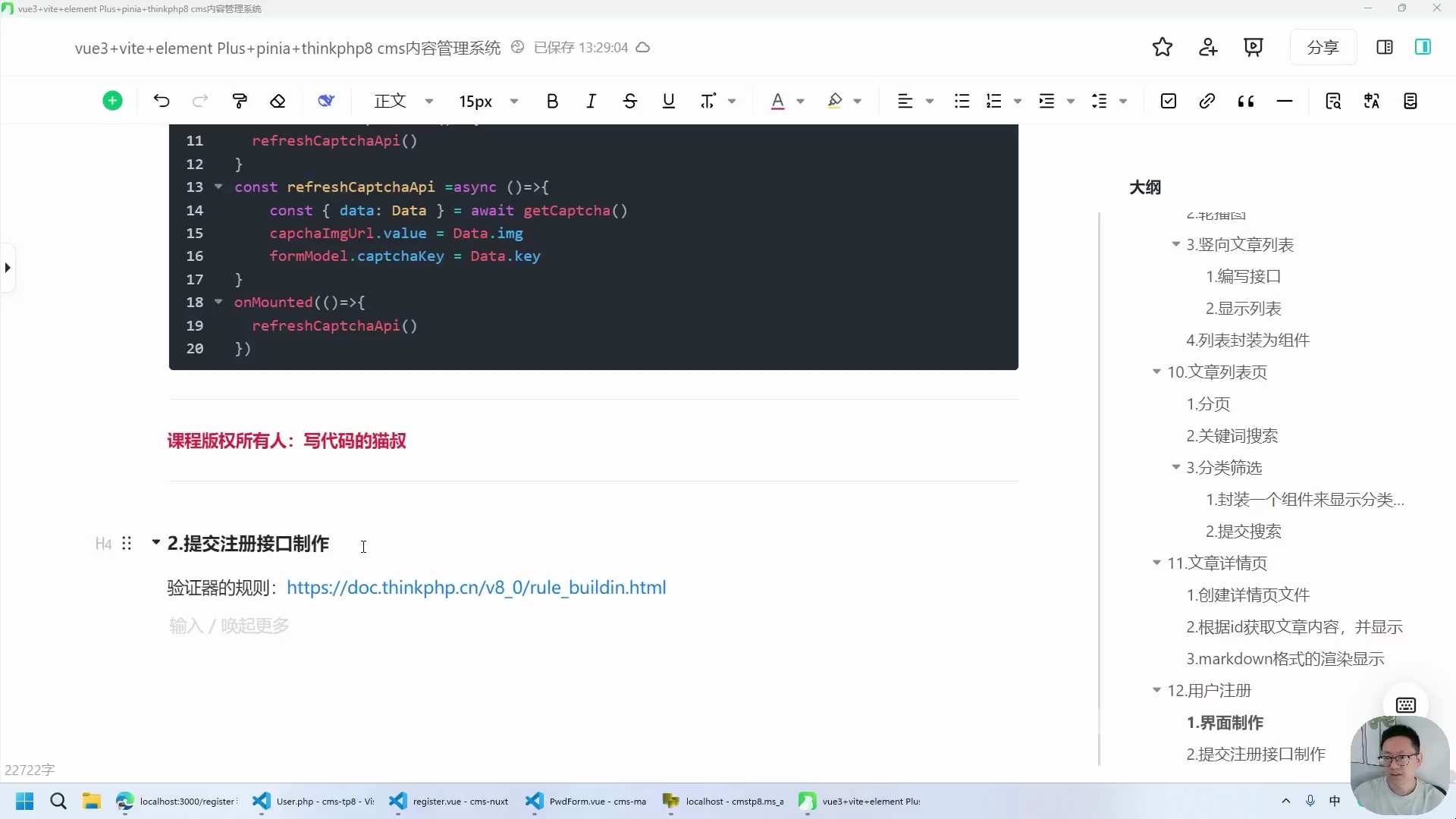Switch to localhost:3000/register browser window
The width and height of the screenshot is (1456, 819).
(x=177, y=801)
